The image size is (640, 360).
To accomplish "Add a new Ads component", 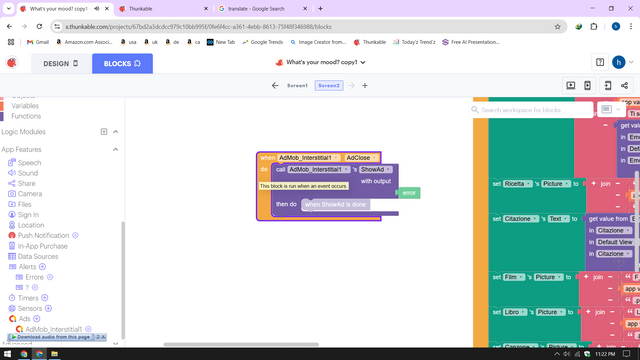I will pos(36,319).
